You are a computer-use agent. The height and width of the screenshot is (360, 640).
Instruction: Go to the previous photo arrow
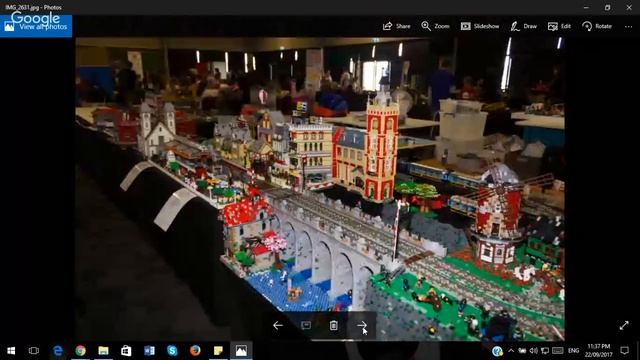278,325
